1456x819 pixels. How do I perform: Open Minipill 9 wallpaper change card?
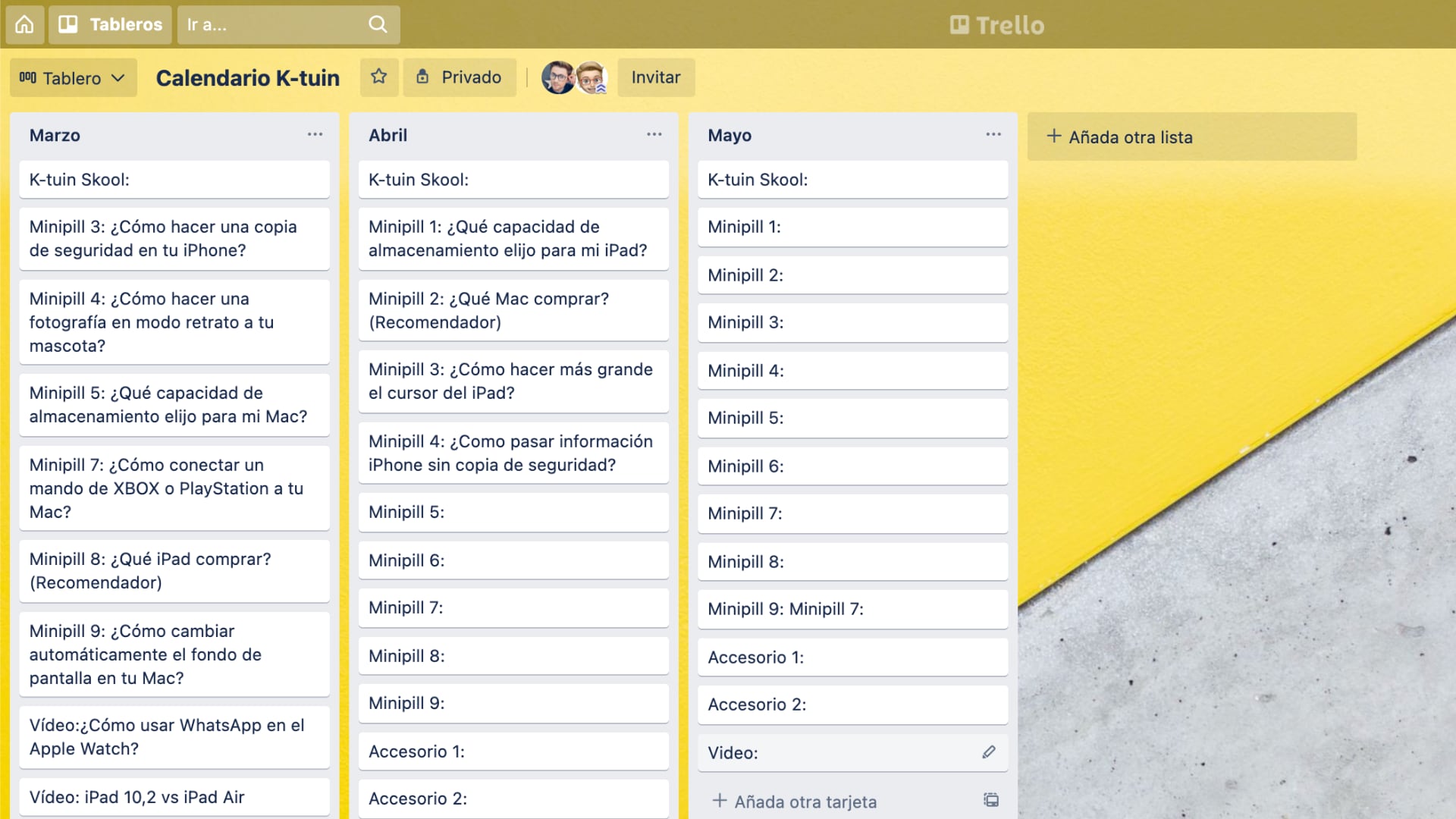174,654
